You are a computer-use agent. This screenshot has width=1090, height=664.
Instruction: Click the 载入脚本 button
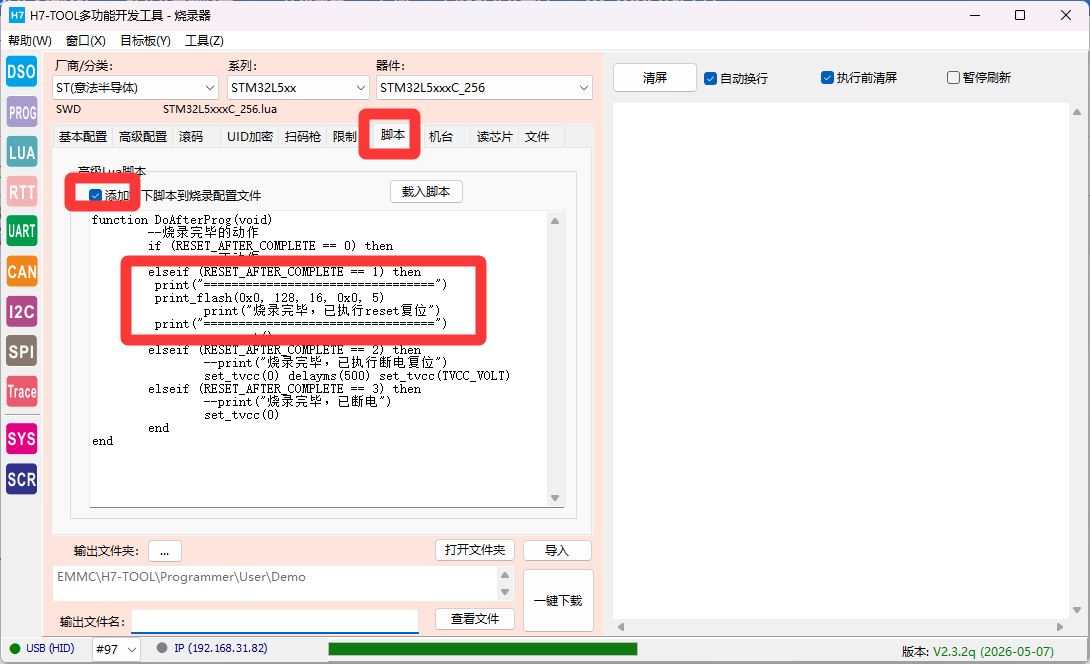coord(426,191)
